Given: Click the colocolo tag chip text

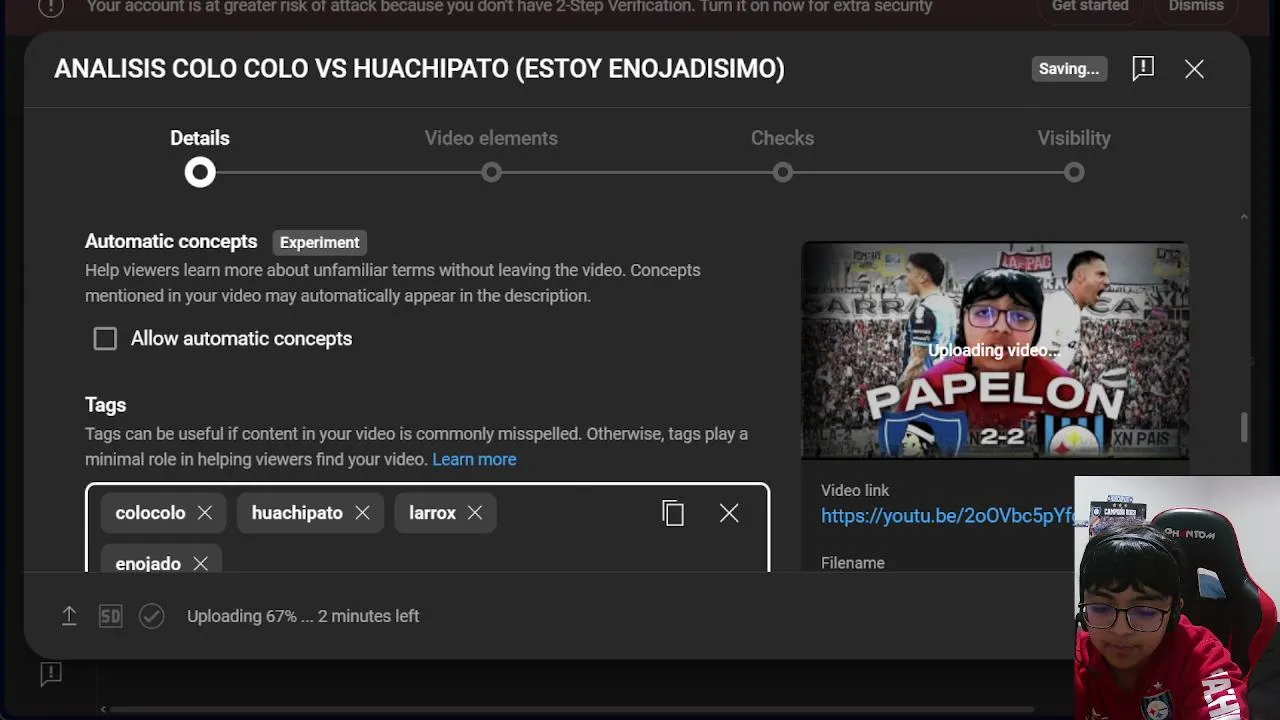Looking at the screenshot, I should (x=150, y=513).
